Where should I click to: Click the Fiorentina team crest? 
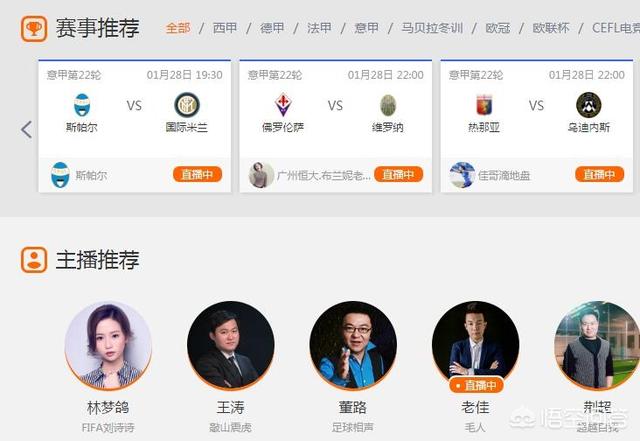(283, 105)
